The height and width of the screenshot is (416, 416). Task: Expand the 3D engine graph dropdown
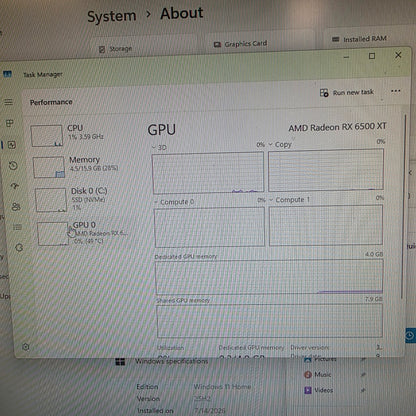pos(160,147)
